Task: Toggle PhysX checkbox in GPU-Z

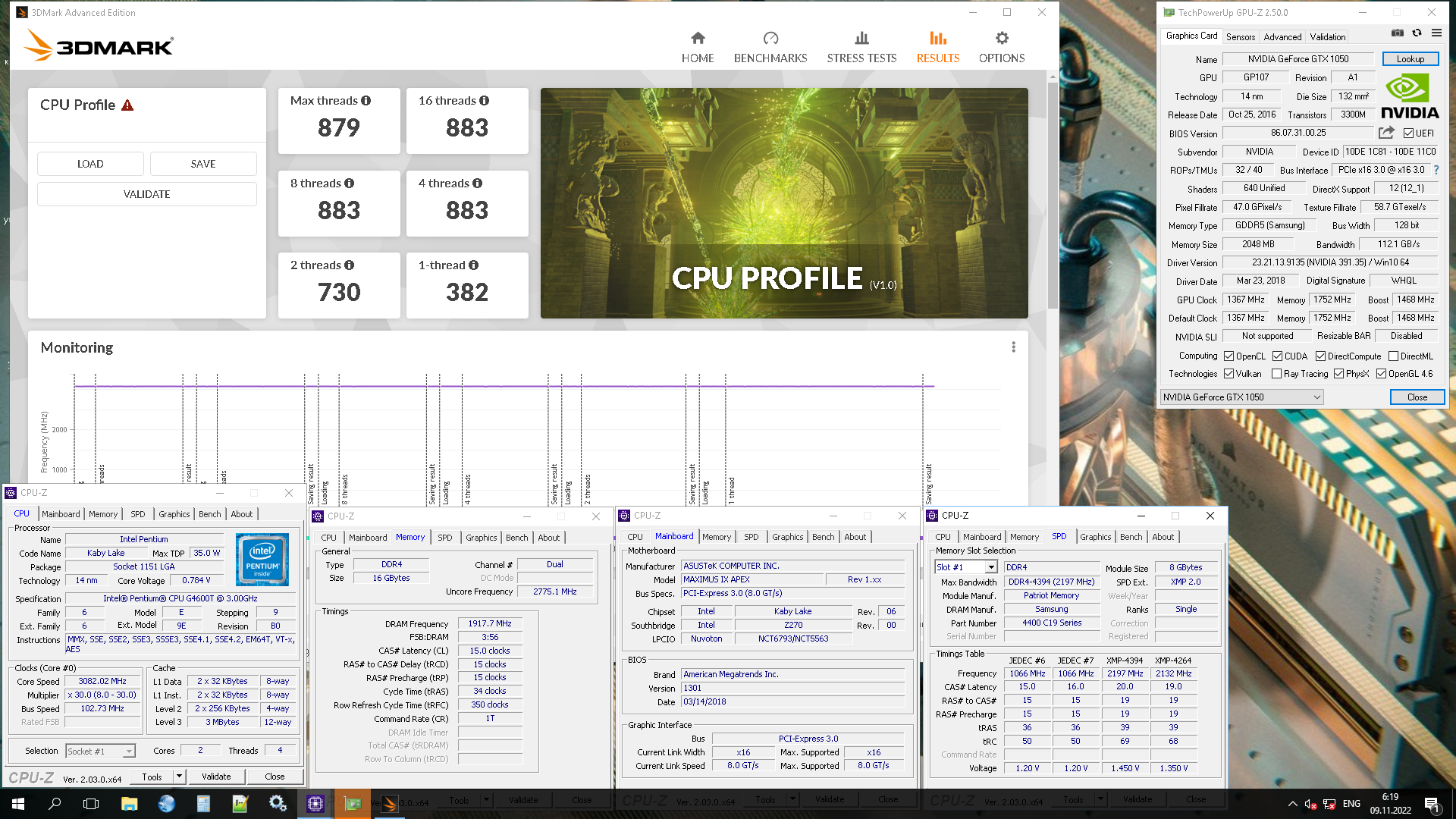Action: (1339, 374)
